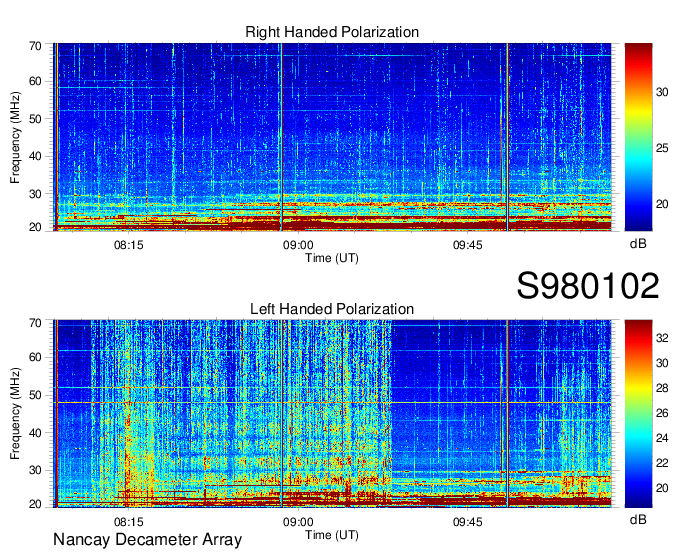680x552 pixels.
Task: Click the 24 dB mark on bottom color bar
Action: coord(662,438)
